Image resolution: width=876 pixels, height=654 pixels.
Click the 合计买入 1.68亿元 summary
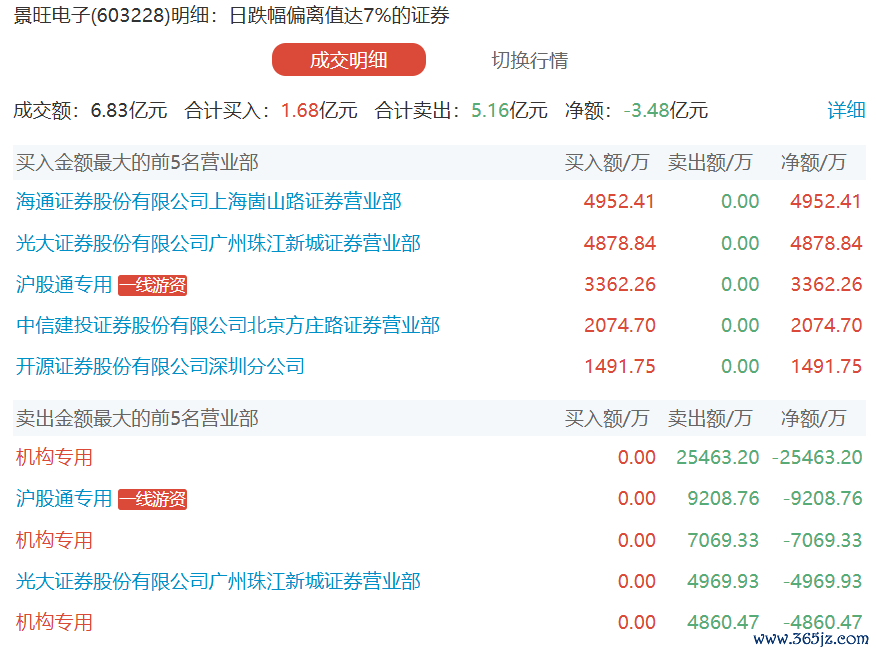pos(271,110)
